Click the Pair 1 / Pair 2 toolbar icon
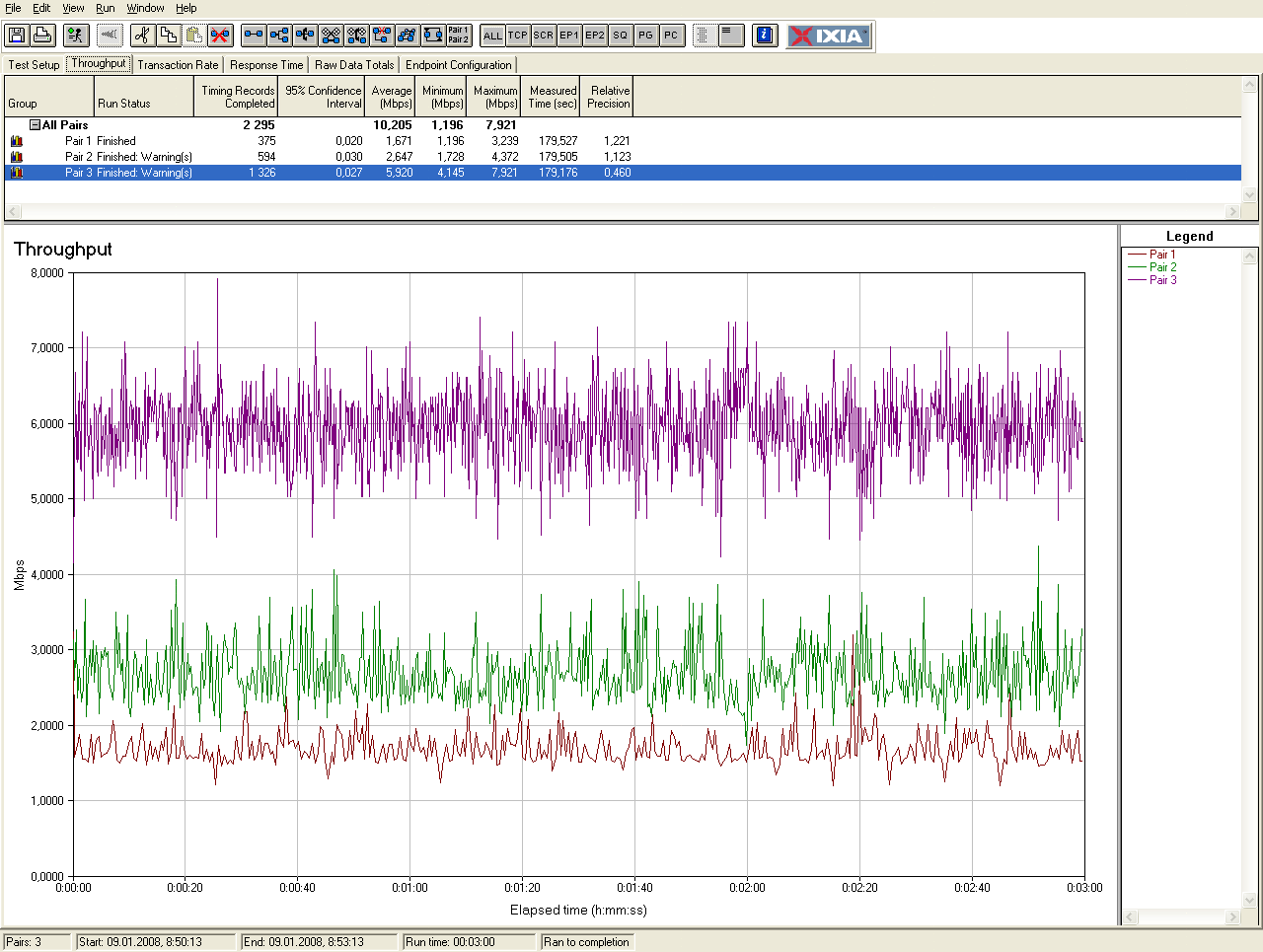This screenshot has height=952, width=1263. click(x=459, y=36)
